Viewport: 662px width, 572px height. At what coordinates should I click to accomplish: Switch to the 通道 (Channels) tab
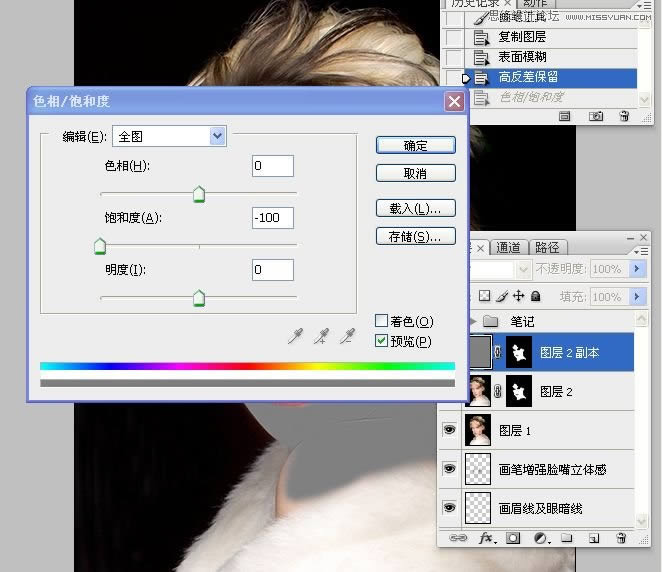tap(508, 247)
